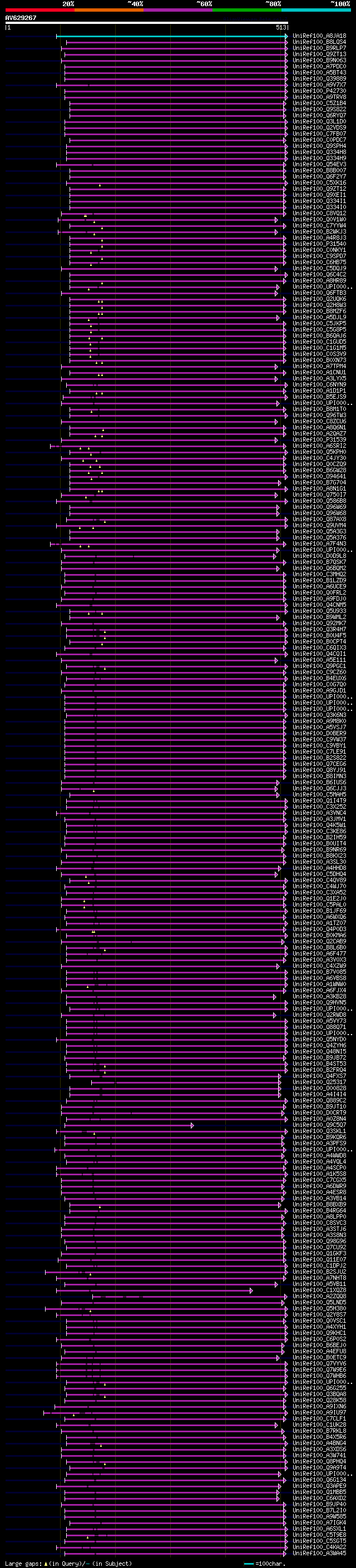Select subject label UniRef100_C5MAH5
This screenshot has height=1568, width=356.
click(x=319, y=795)
